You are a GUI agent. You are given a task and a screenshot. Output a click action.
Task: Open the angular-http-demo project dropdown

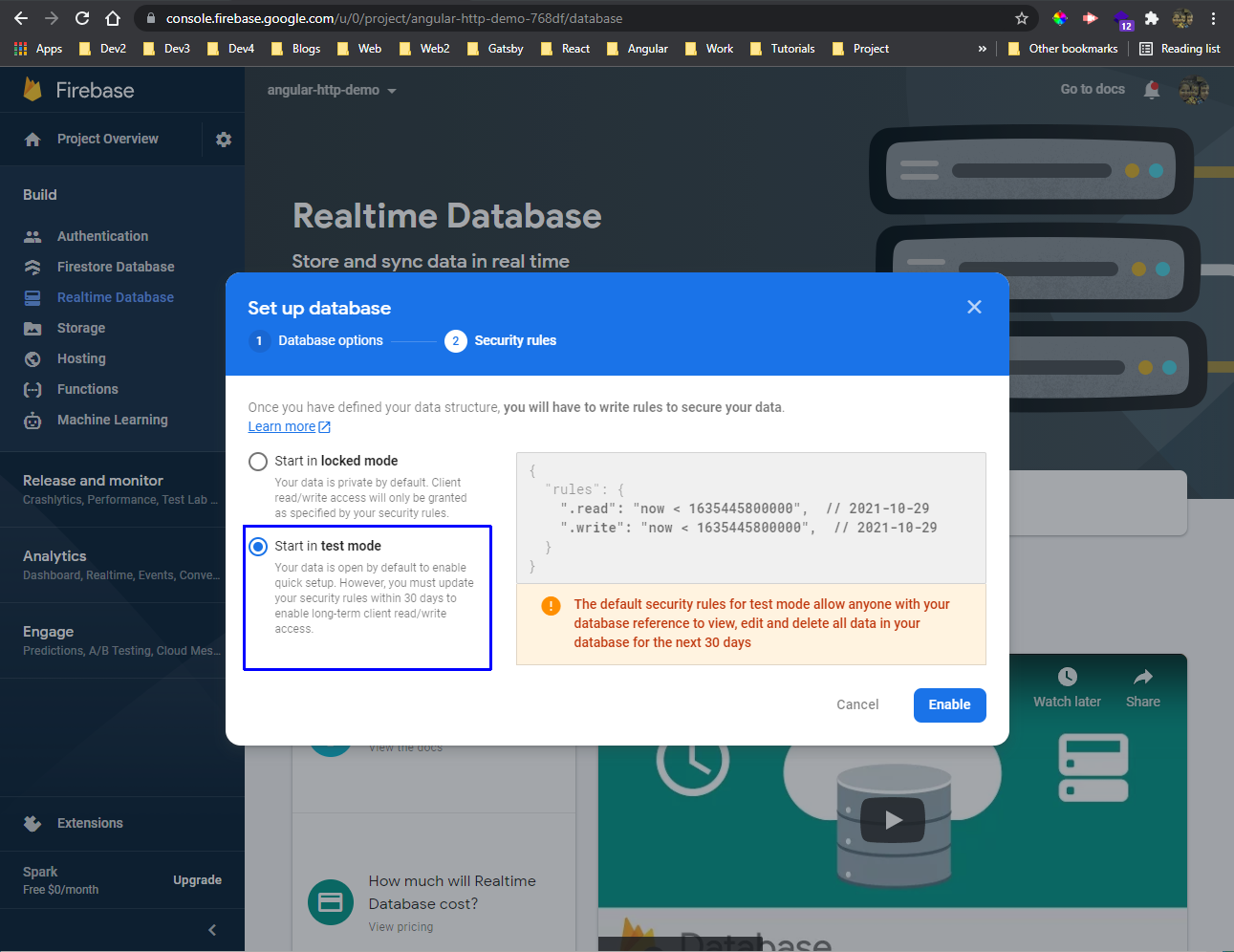(332, 90)
